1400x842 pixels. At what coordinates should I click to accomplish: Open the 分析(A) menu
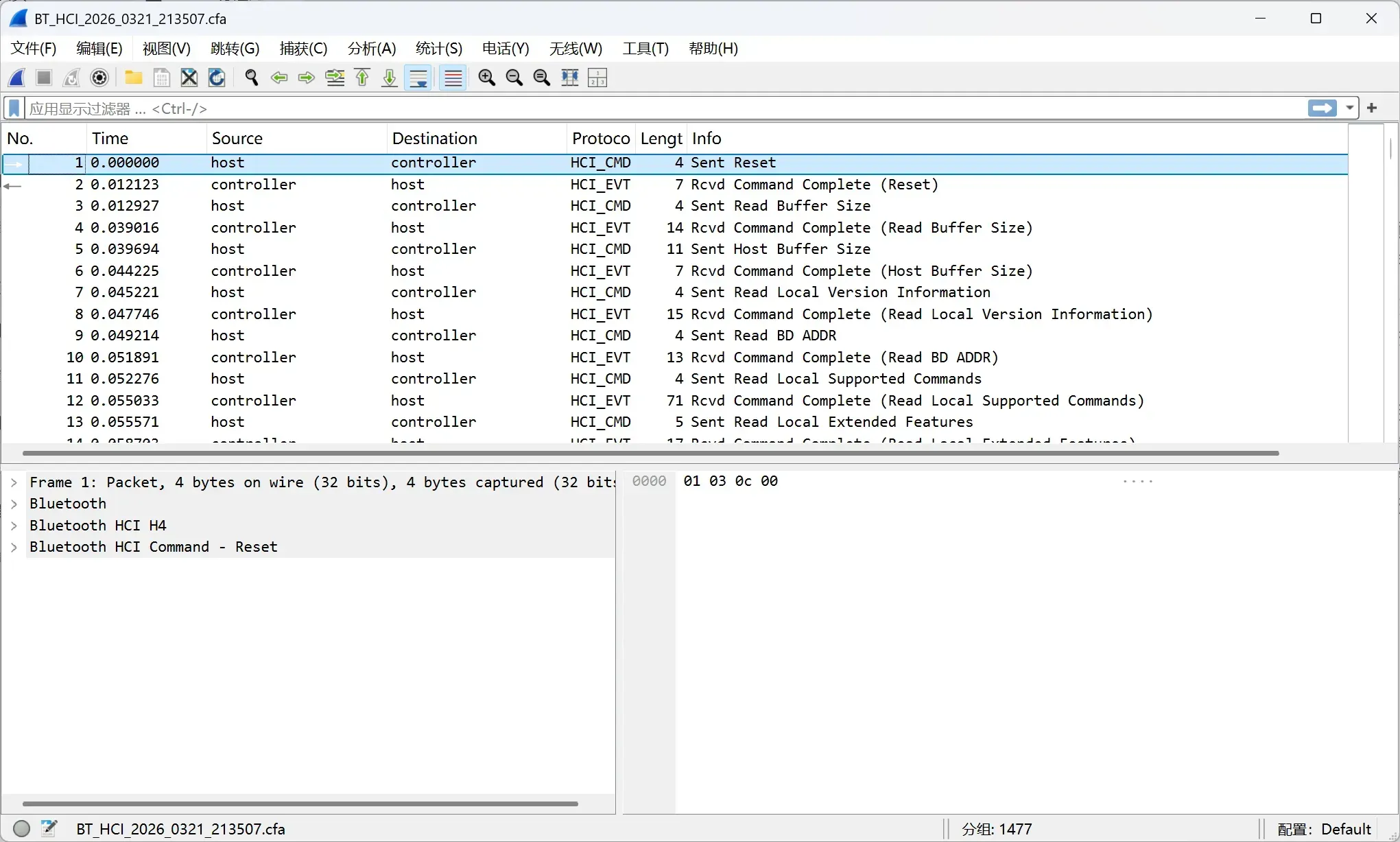[x=372, y=49]
